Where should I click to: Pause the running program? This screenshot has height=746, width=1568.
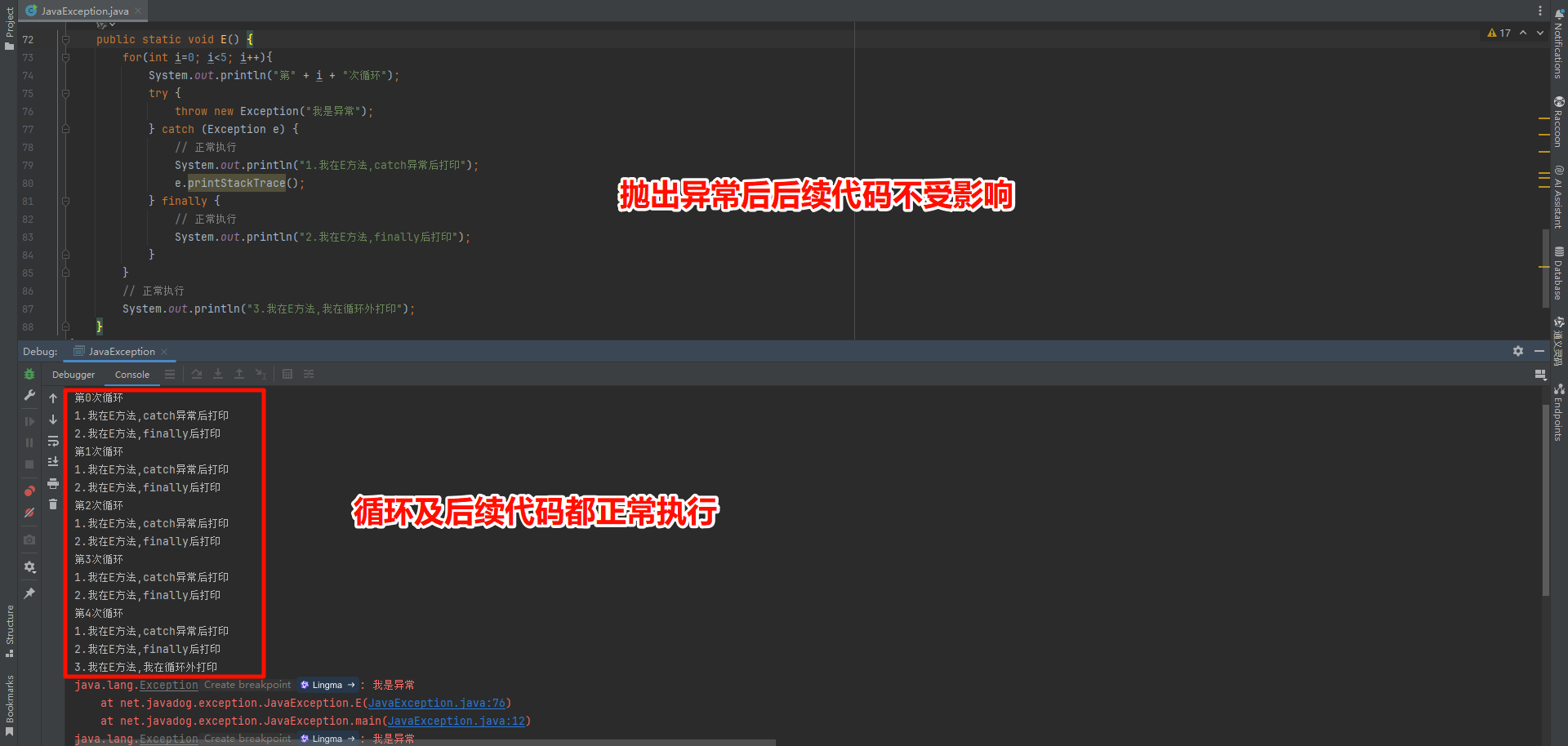tap(29, 441)
